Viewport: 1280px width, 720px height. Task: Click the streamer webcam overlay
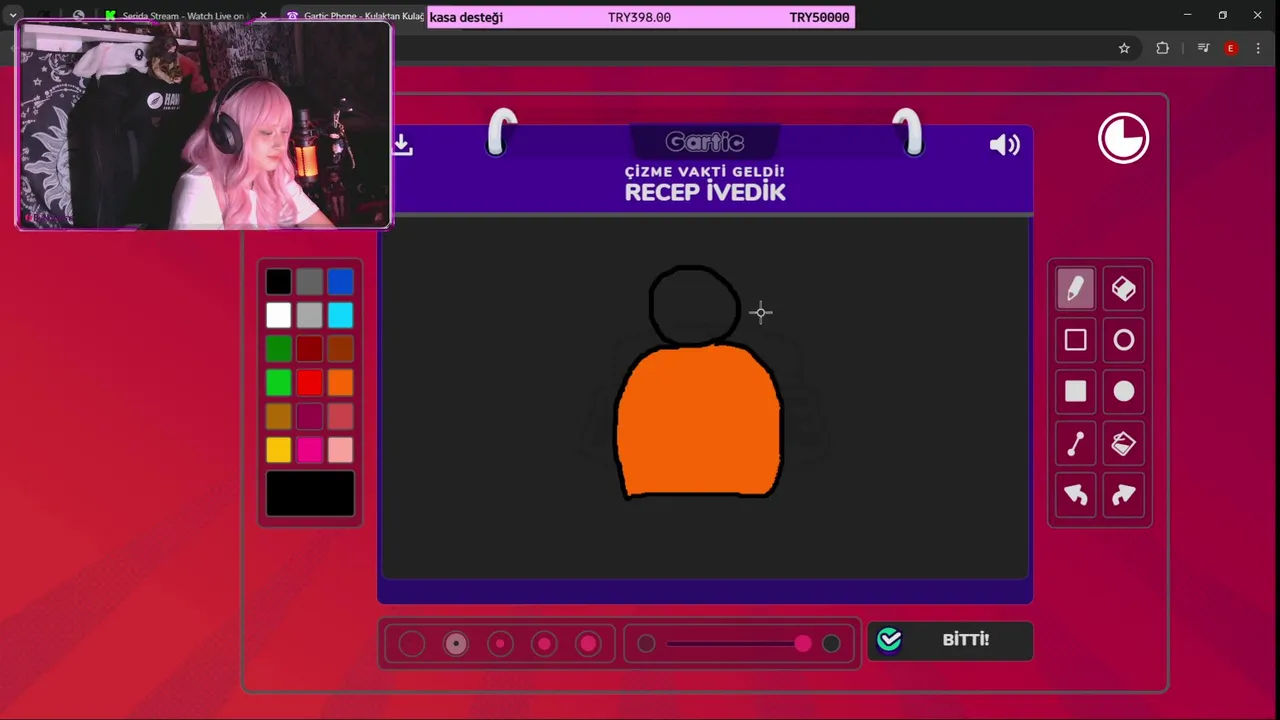(x=204, y=126)
